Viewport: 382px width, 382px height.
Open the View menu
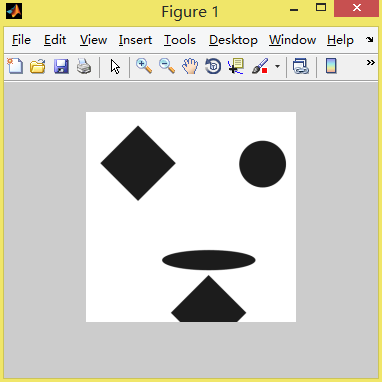coord(93,40)
